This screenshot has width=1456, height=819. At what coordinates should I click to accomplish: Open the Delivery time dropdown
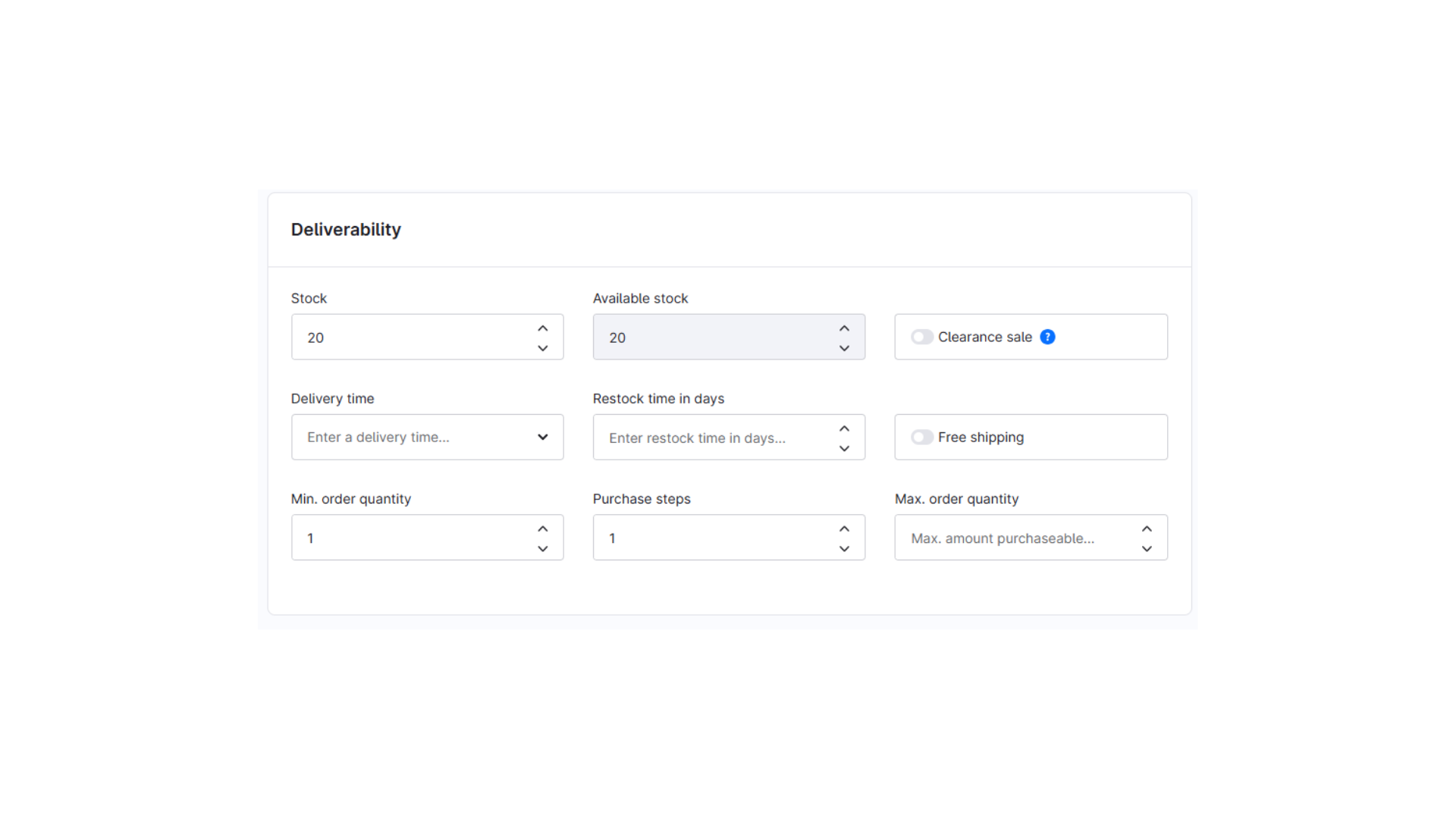pyautogui.click(x=427, y=437)
